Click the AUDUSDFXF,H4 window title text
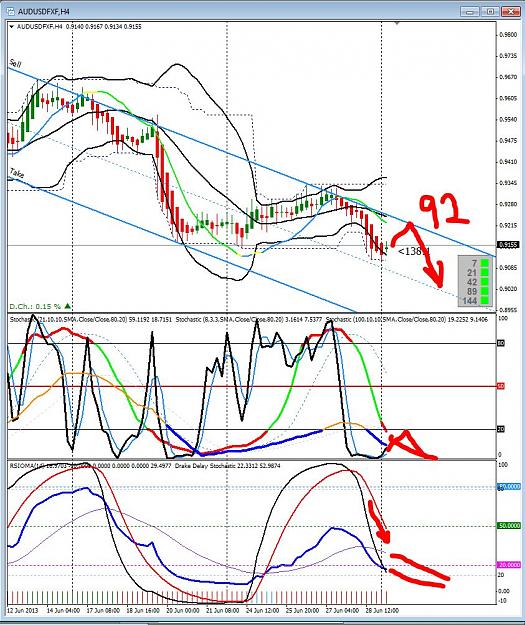 pyautogui.click(x=44, y=12)
